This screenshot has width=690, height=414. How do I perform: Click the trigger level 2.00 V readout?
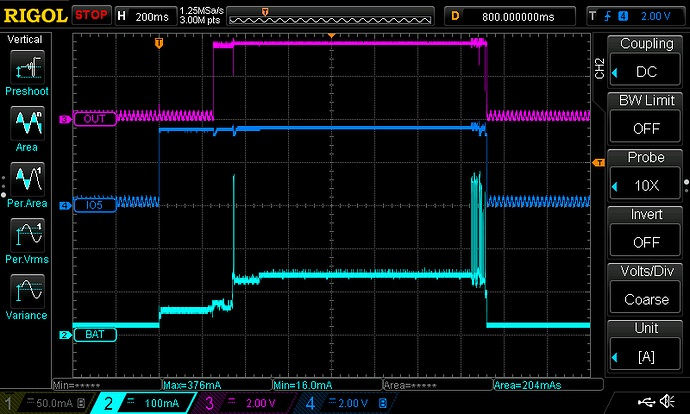[655, 16]
